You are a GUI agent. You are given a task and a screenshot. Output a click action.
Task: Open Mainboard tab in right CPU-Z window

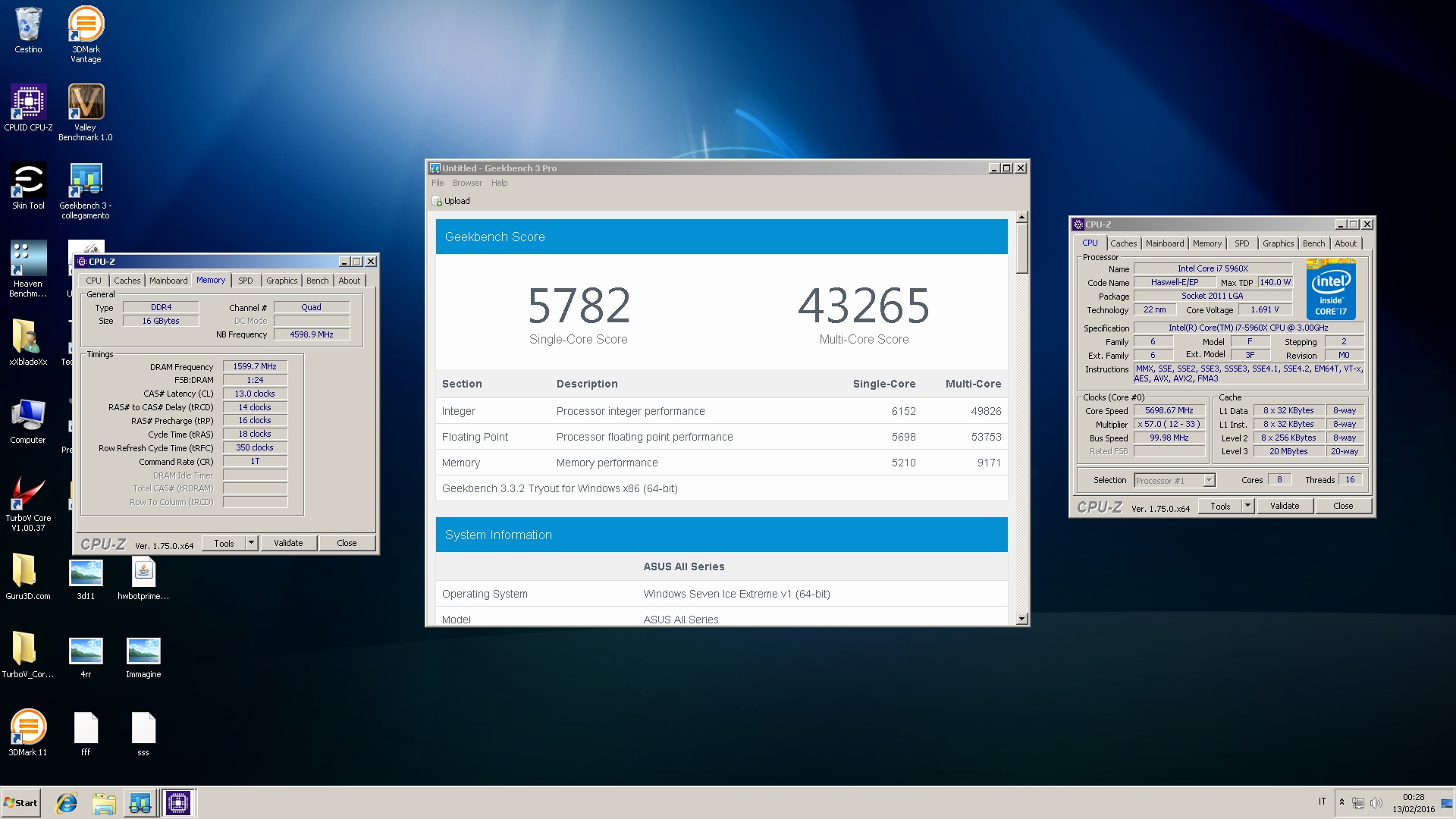click(1165, 243)
